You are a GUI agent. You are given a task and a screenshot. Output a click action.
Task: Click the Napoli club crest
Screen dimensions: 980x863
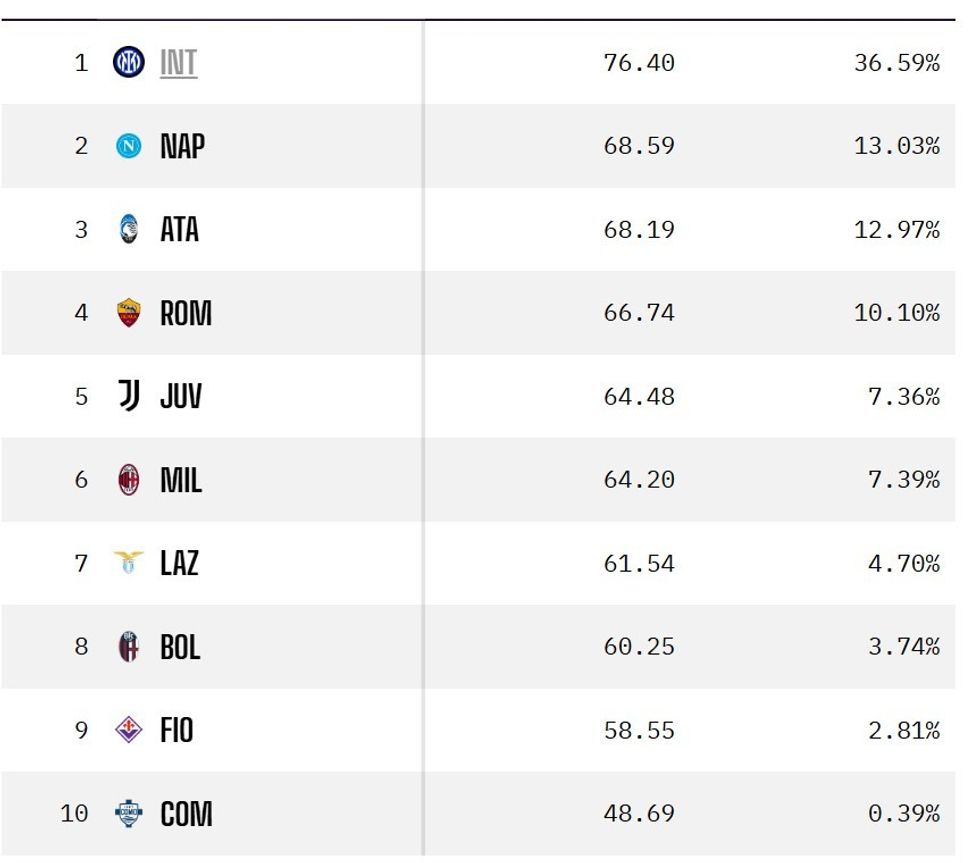pyautogui.click(x=128, y=146)
